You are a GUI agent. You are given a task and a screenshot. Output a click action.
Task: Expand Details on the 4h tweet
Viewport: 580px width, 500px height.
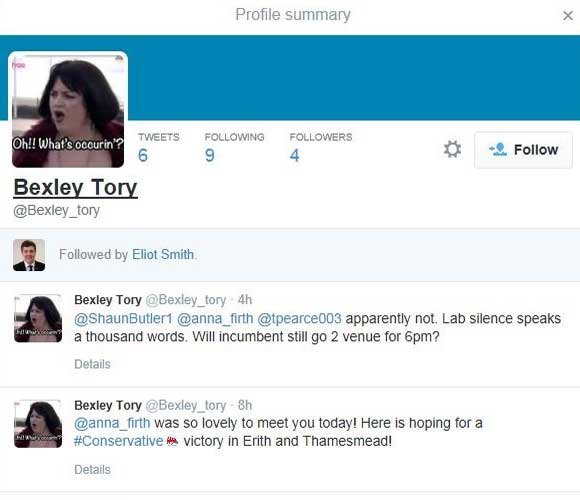click(92, 364)
